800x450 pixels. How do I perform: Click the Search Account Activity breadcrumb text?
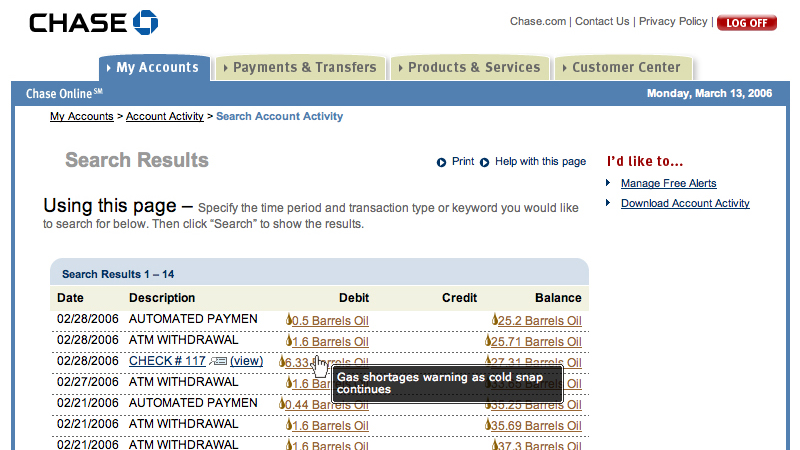click(280, 116)
